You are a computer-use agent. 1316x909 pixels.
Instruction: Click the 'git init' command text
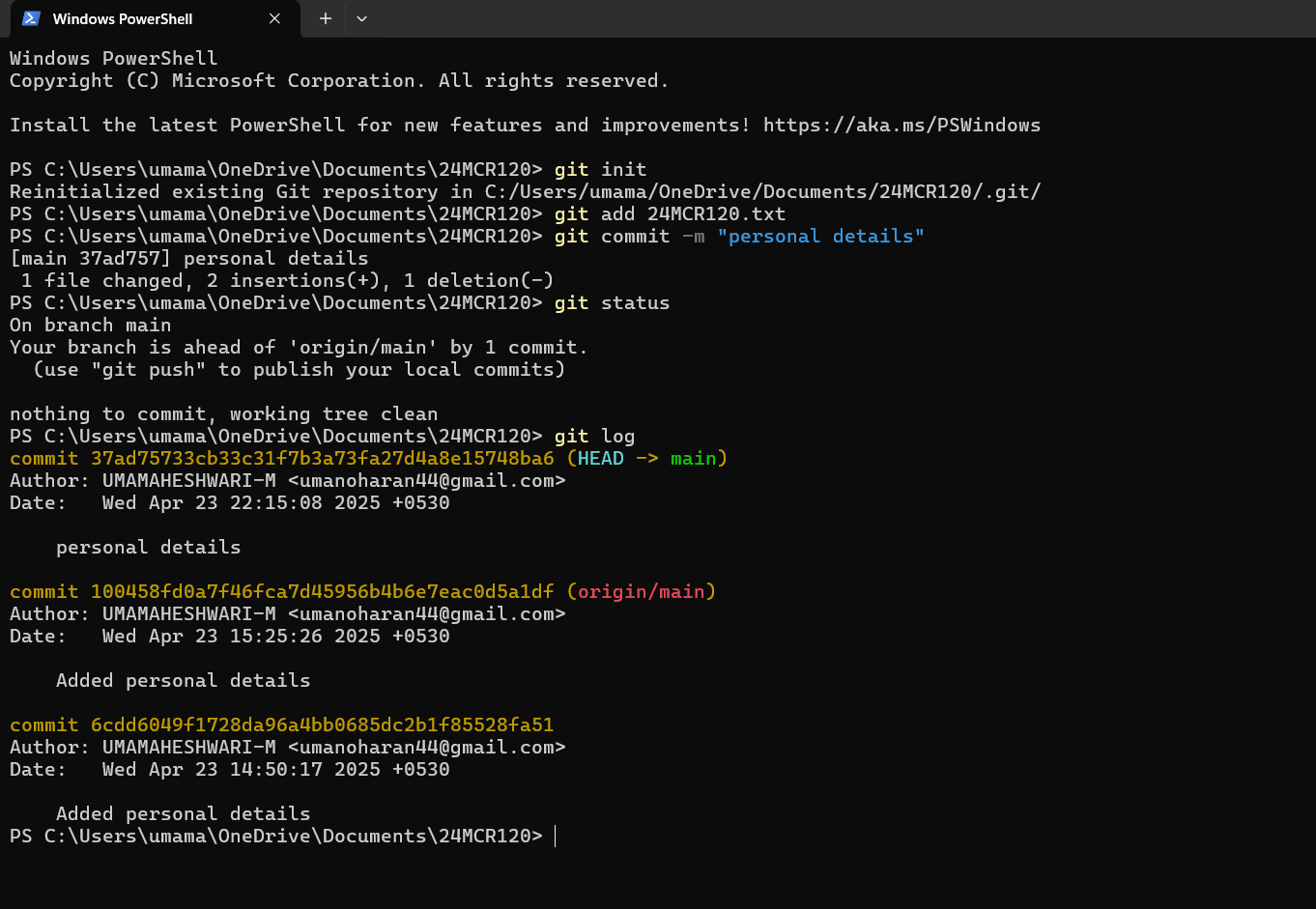coord(600,169)
